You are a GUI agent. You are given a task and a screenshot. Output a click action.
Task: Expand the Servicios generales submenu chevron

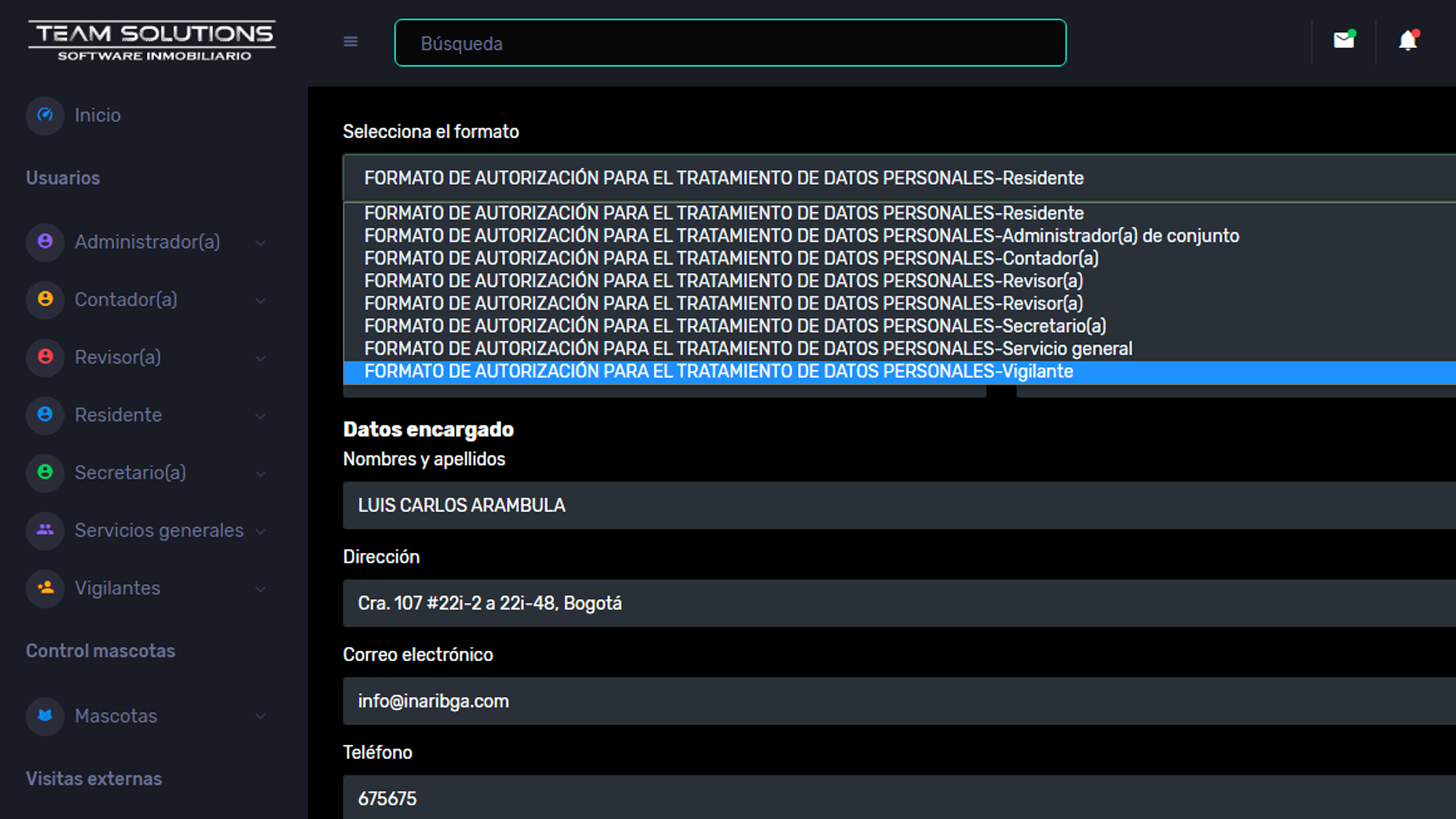coord(260,532)
